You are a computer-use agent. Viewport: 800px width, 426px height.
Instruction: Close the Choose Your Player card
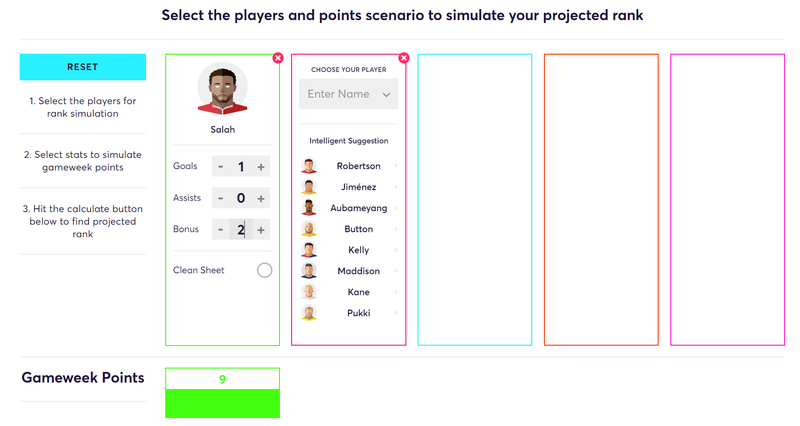404,58
